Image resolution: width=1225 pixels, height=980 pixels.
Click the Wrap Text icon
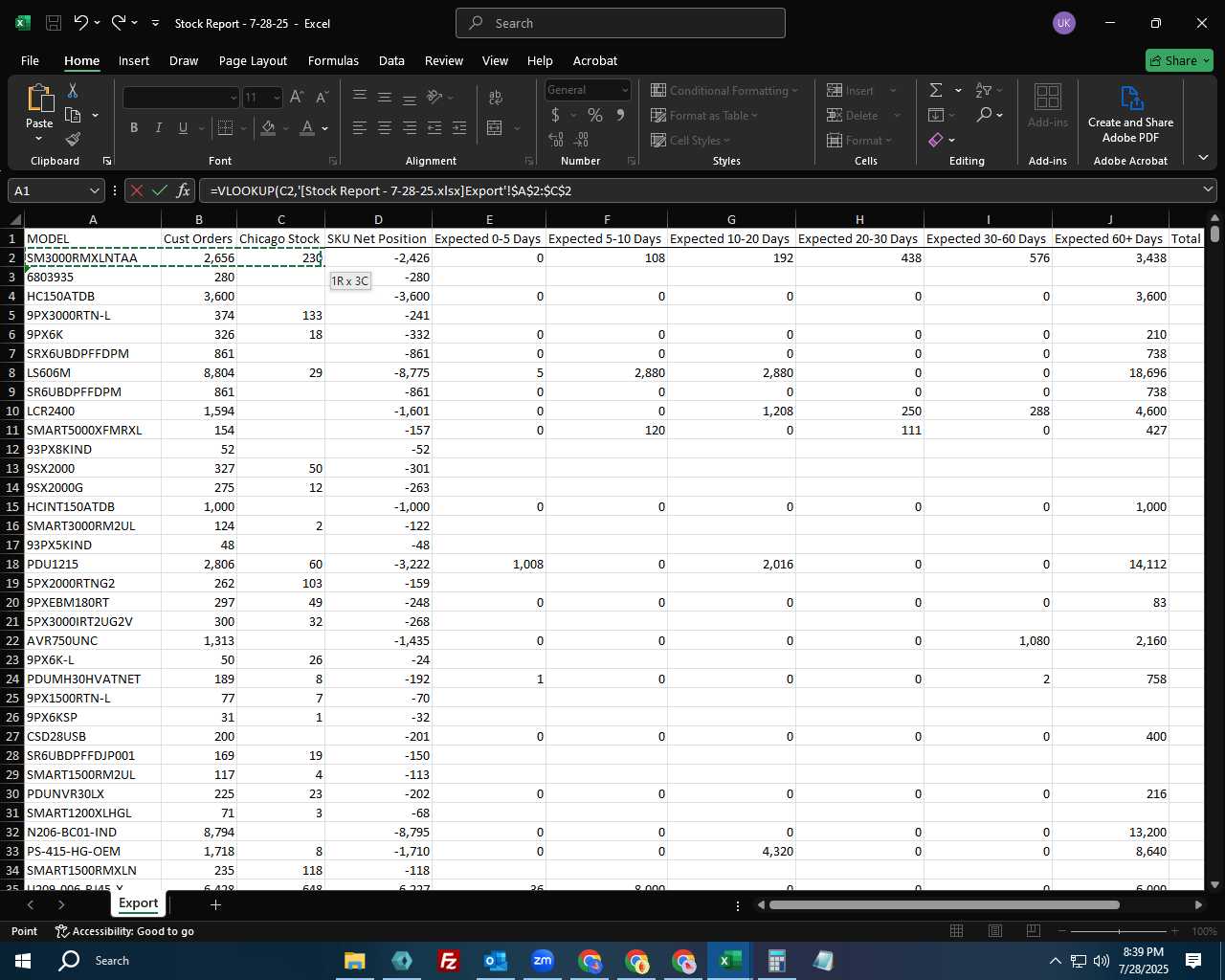tap(496, 97)
